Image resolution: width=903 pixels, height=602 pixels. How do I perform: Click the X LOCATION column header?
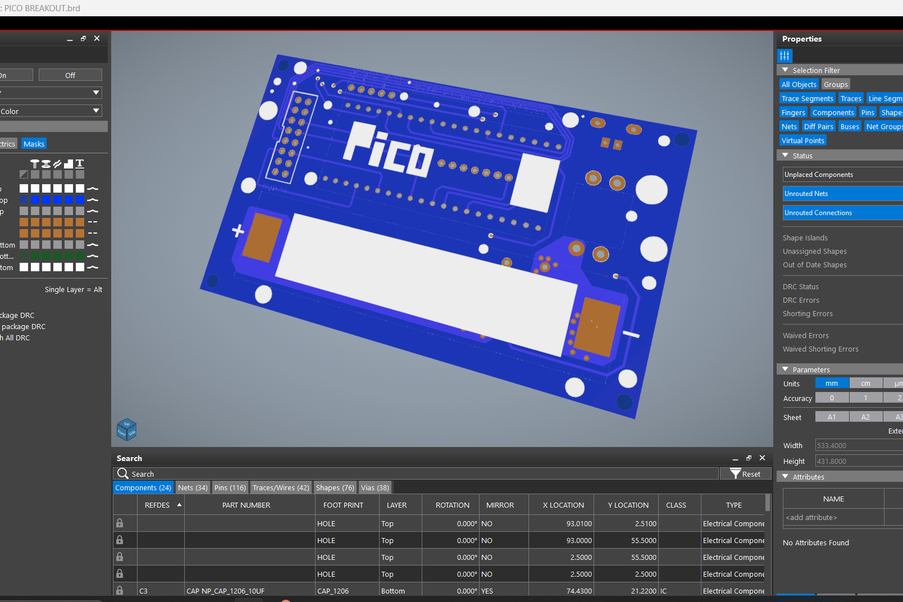pos(563,505)
